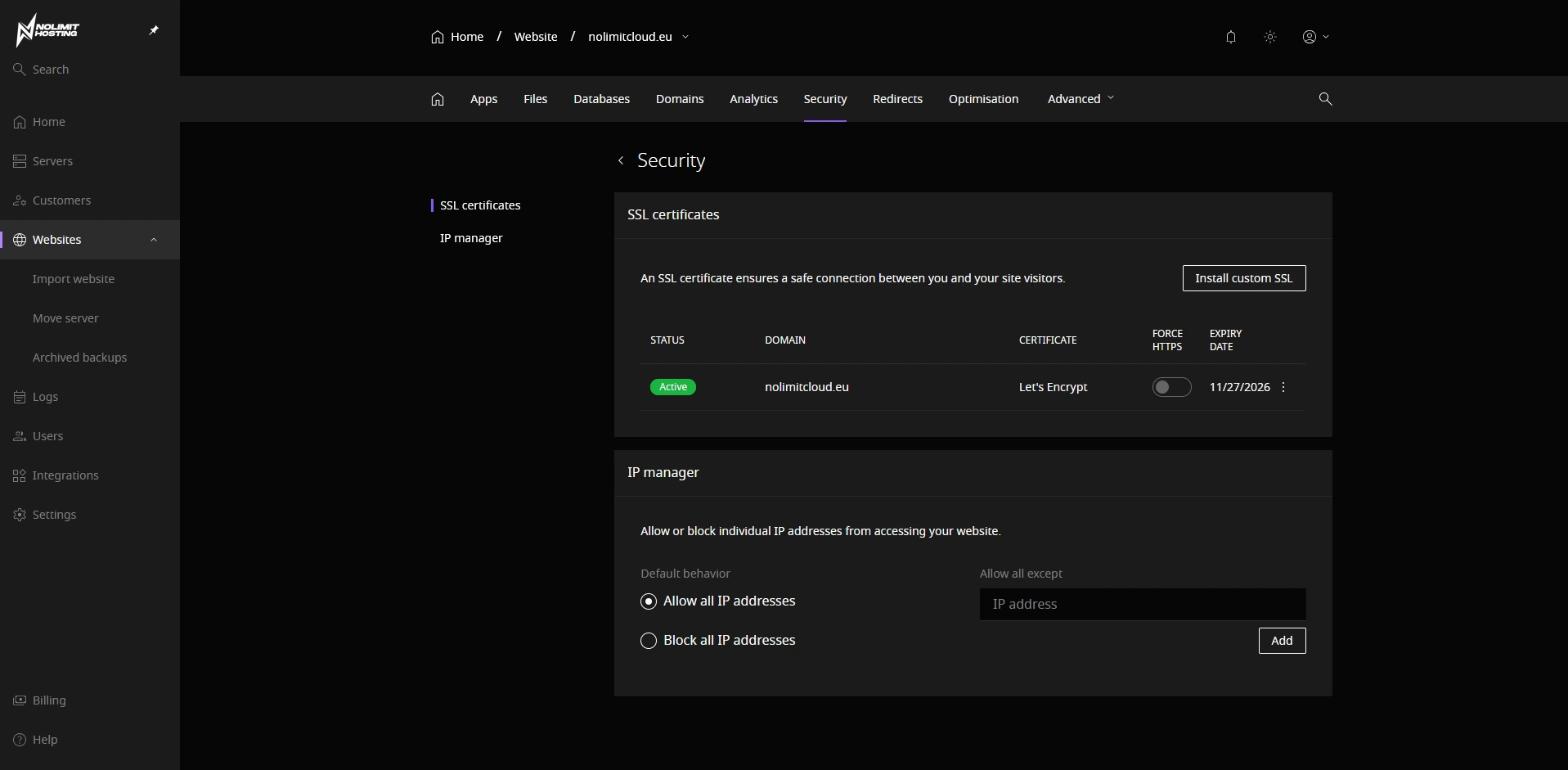Expand the Advanced tab dropdown
Viewport: 1568px width, 770px height.
pyautogui.click(x=1081, y=99)
